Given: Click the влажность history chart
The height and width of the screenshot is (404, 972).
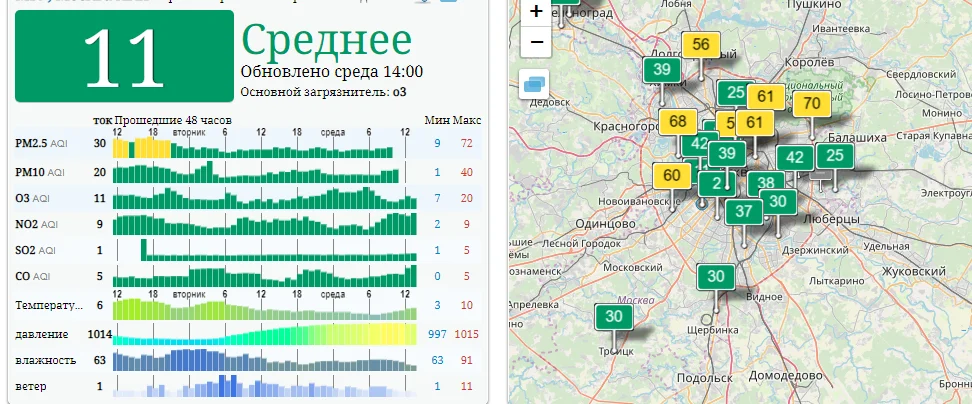Looking at the screenshot, I should 265,359.
